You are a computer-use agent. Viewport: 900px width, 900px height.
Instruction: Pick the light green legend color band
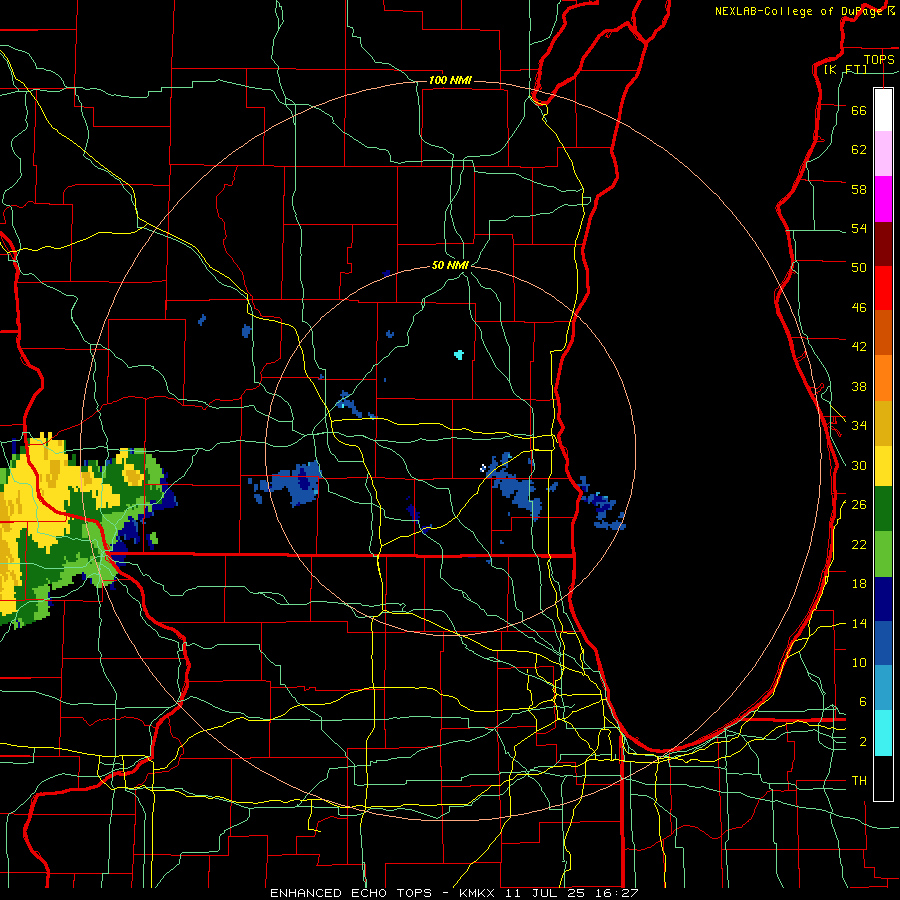883,554
